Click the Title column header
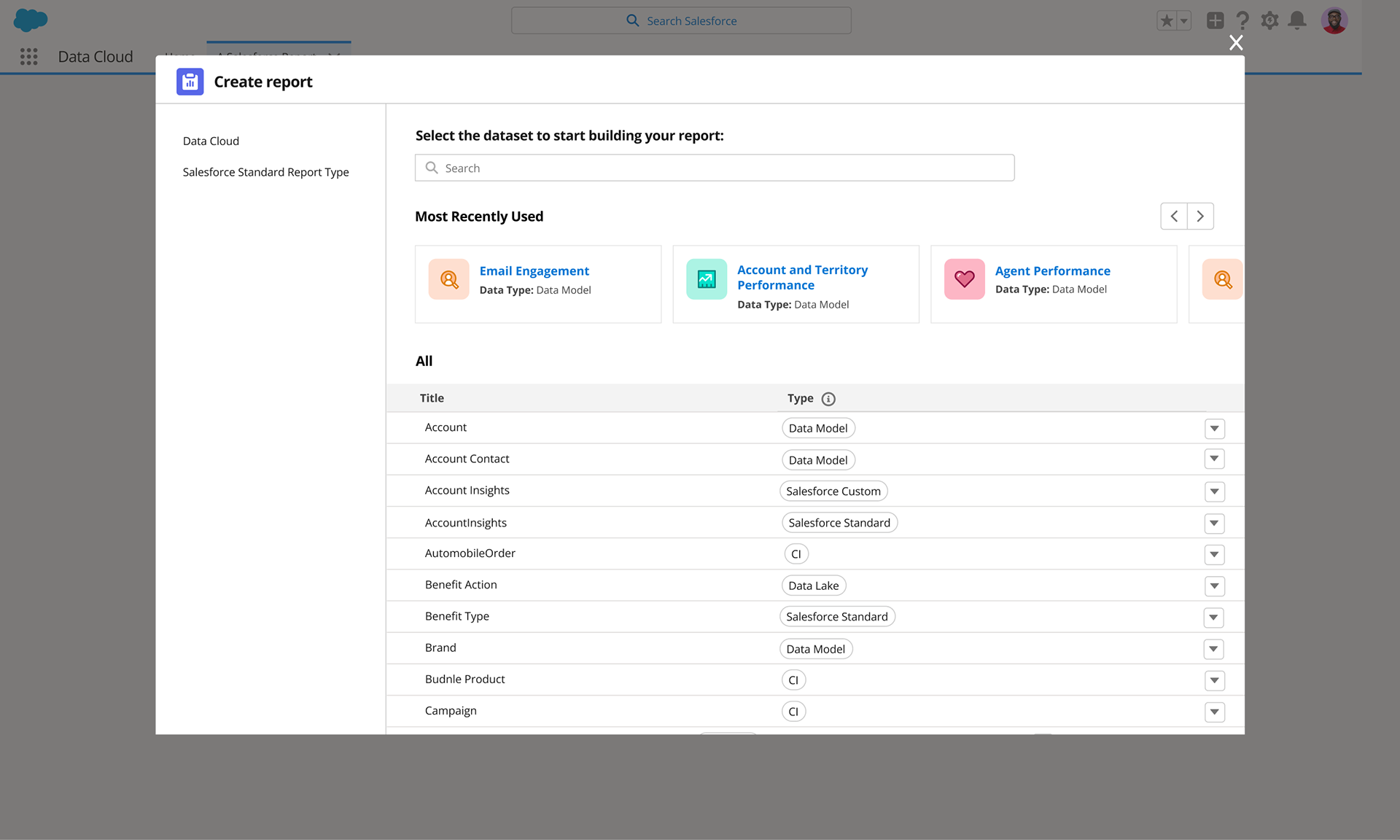The height and width of the screenshot is (840, 1400). pyautogui.click(x=432, y=398)
